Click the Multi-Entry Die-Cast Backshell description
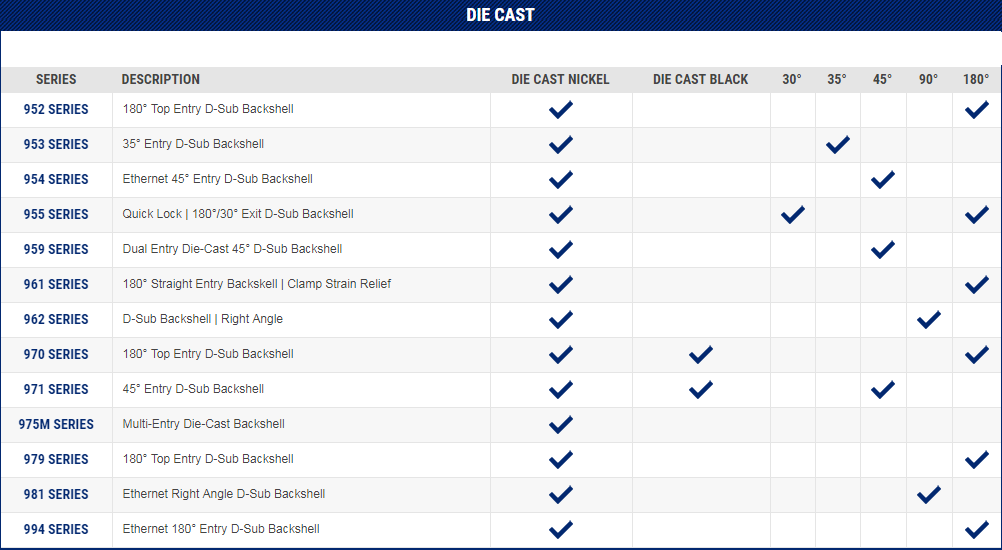 point(203,424)
